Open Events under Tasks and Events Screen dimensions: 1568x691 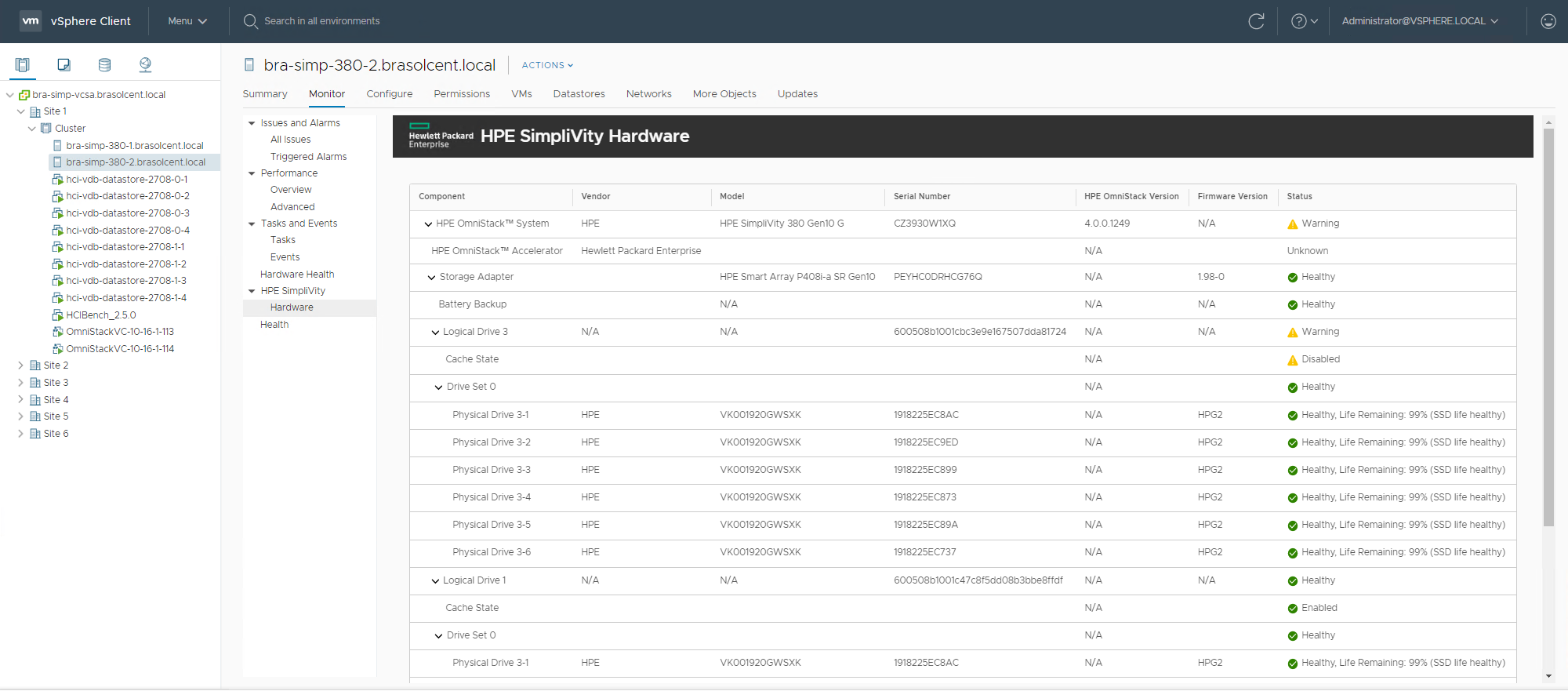pos(285,257)
